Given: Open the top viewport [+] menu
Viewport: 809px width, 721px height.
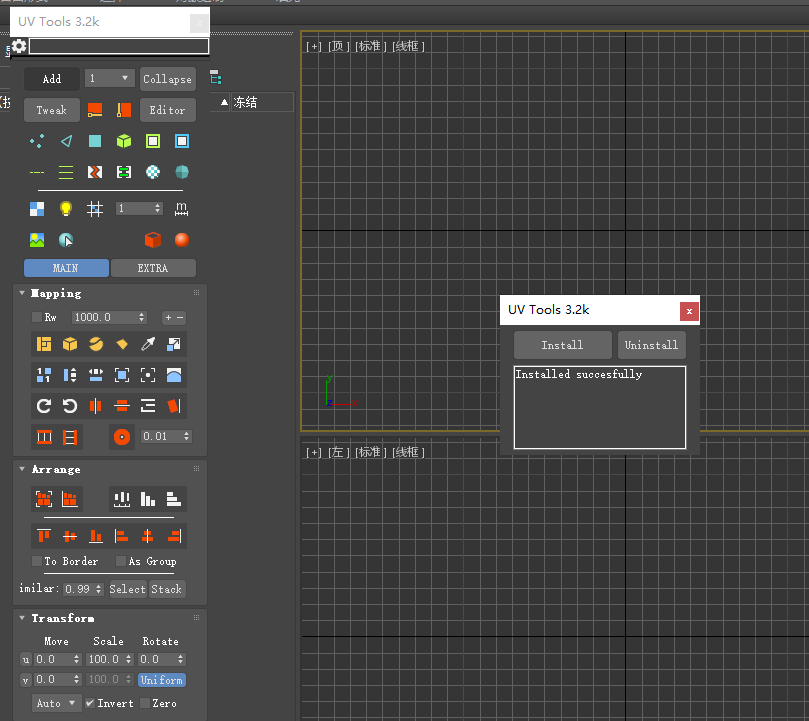Looking at the screenshot, I should pos(314,46).
